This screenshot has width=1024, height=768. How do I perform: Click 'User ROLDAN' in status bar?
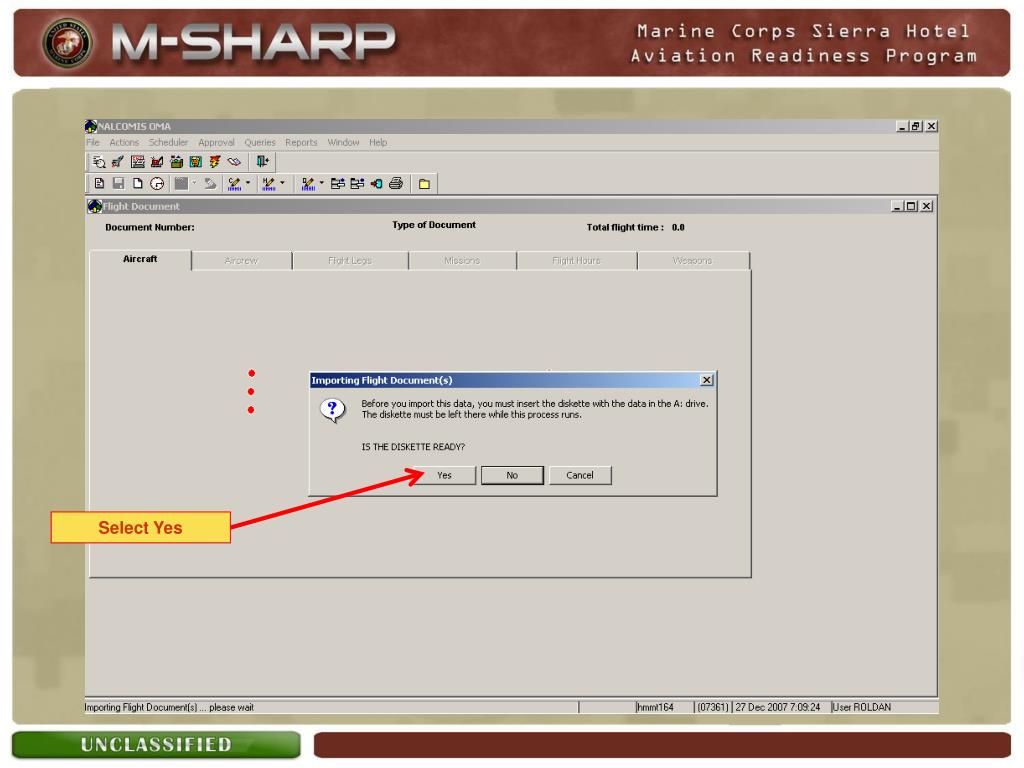(x=862, y=707)
